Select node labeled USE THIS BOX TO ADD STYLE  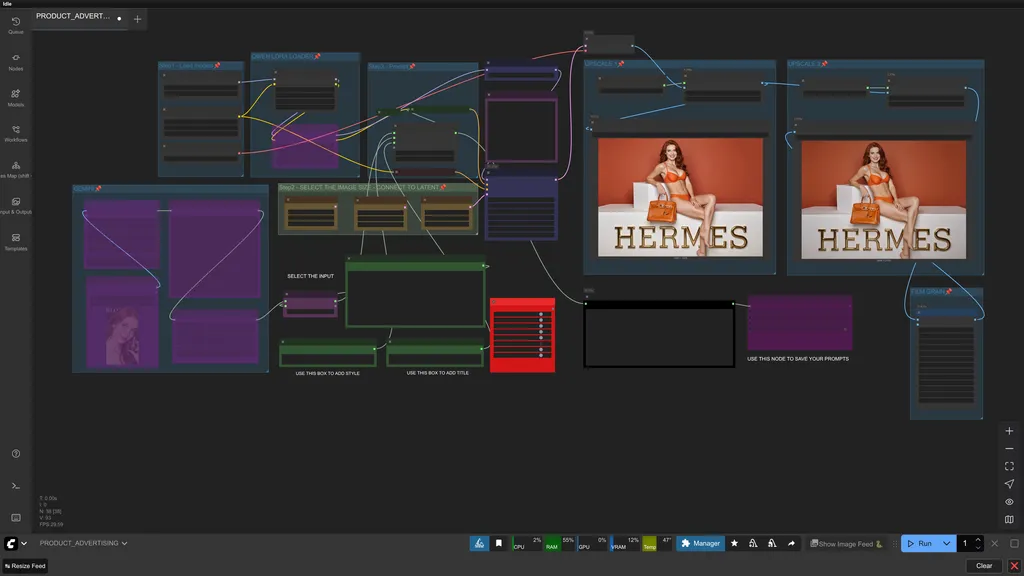[328, 353]
